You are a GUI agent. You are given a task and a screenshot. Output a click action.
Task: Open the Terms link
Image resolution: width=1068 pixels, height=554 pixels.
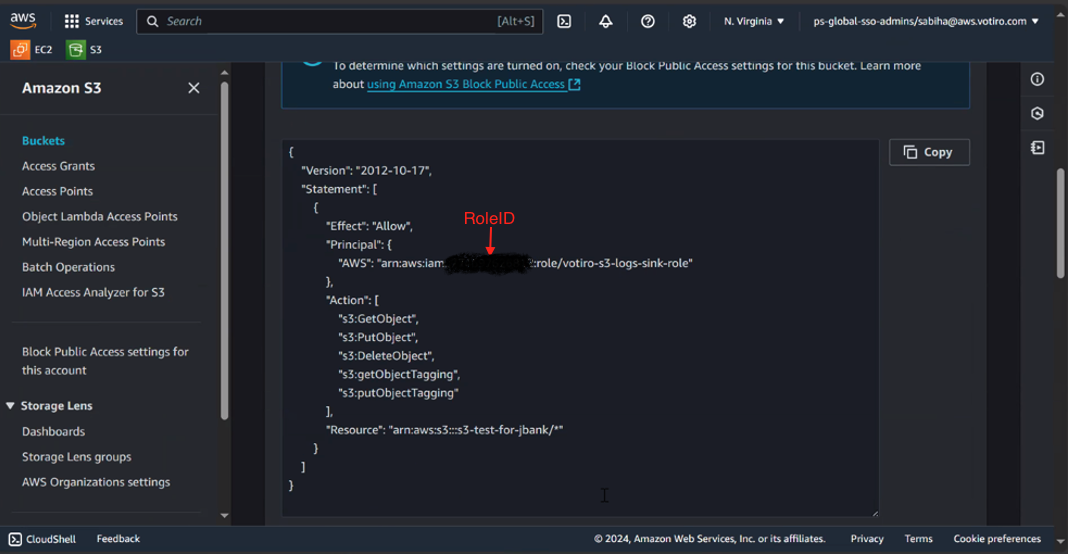[918, 538]
